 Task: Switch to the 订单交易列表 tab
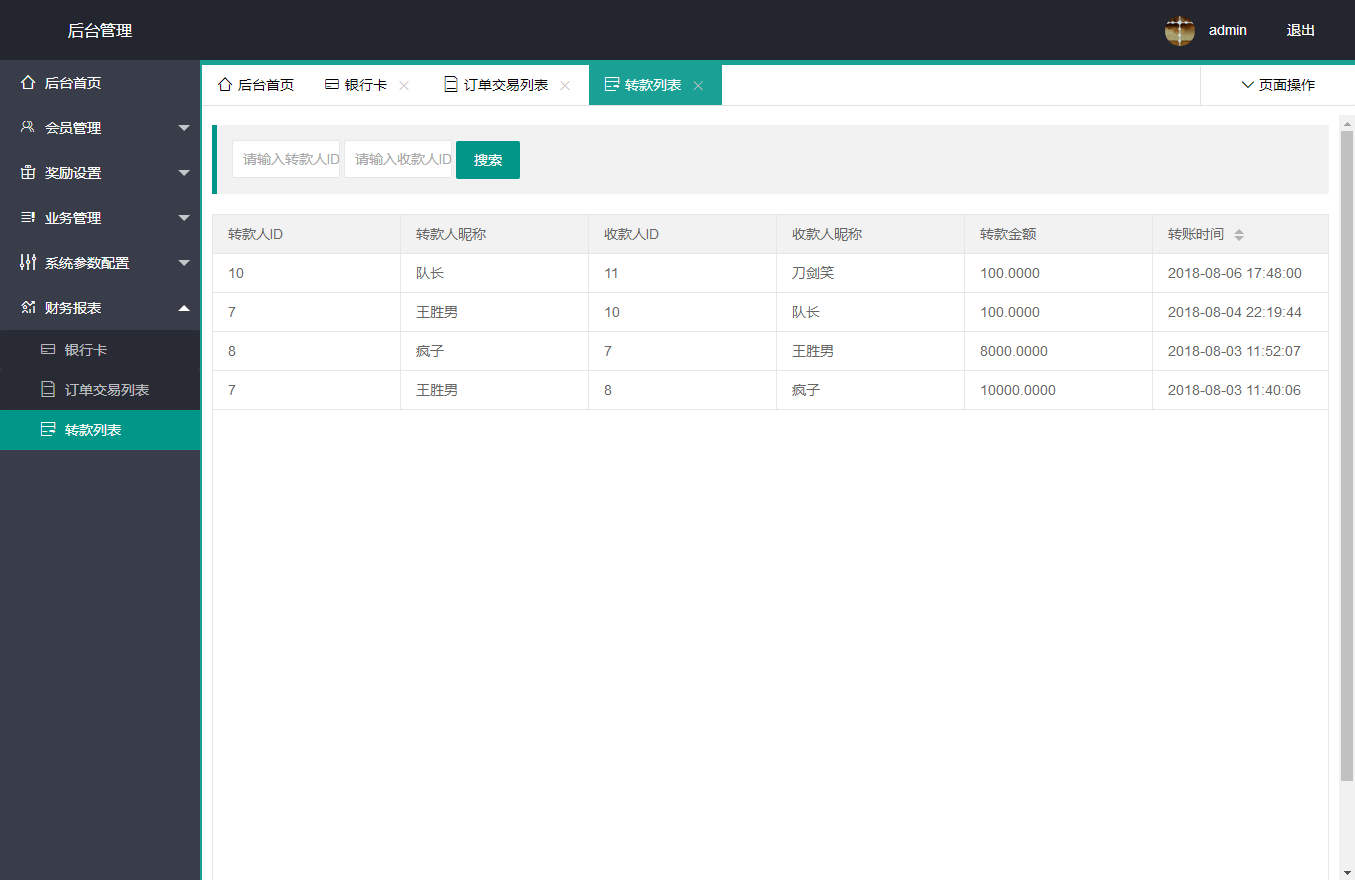pos(505,85)
